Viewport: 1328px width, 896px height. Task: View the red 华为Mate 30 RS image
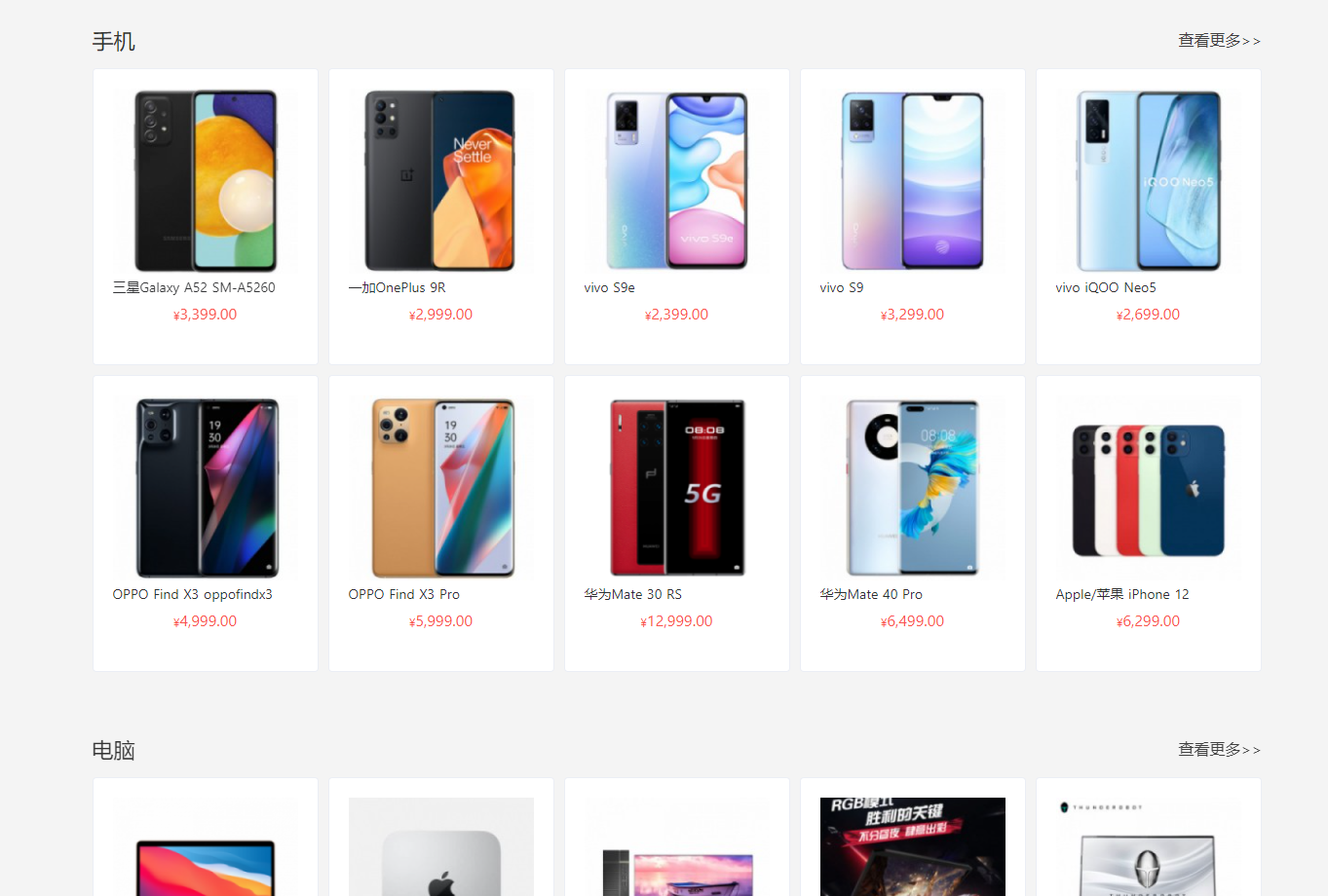[677, 488]
